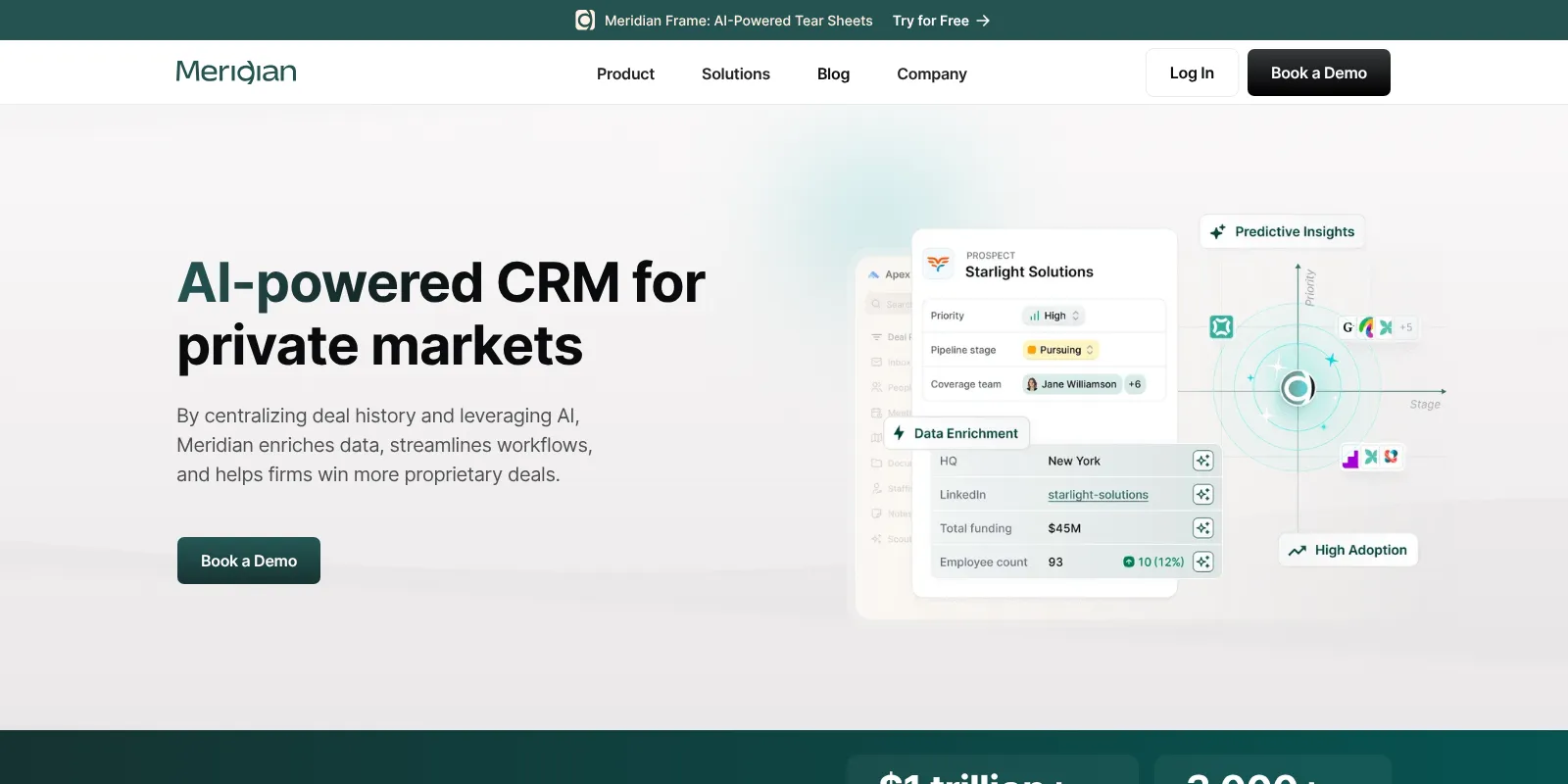Click Book a Demo in the navigation bar
The image size is (1568, 784).
point(1319,73)
